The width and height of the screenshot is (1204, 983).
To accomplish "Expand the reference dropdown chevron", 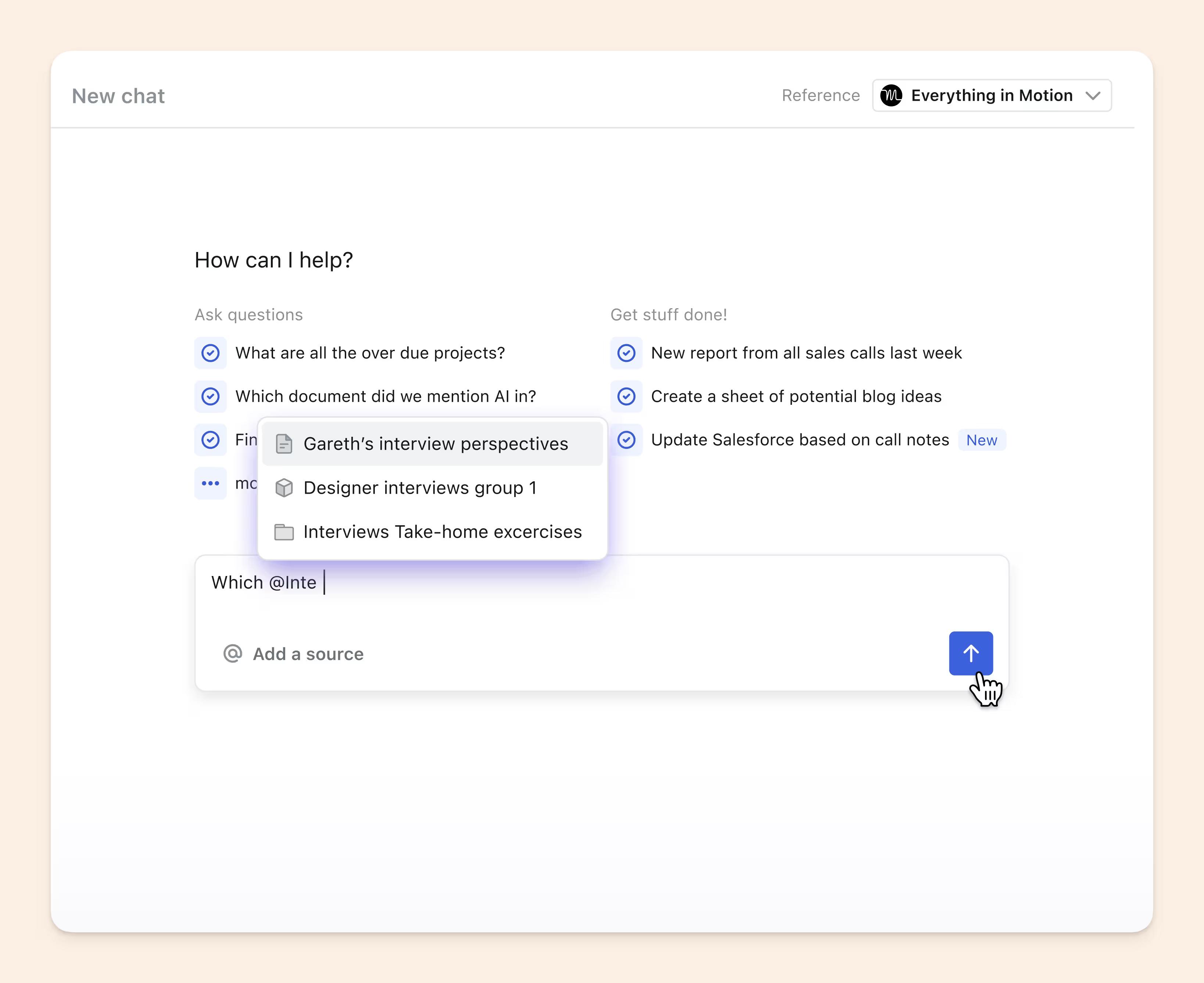I will (1093, 96).
